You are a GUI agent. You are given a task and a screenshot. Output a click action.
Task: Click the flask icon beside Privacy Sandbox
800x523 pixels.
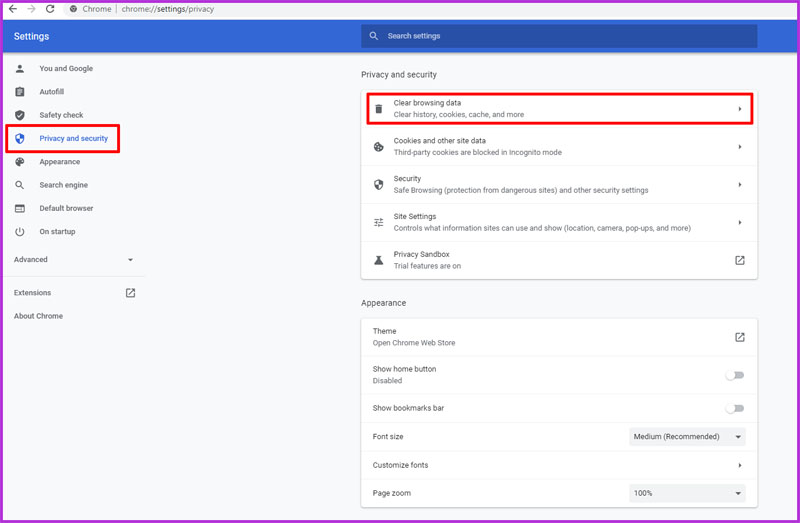[x=379, y=260]
